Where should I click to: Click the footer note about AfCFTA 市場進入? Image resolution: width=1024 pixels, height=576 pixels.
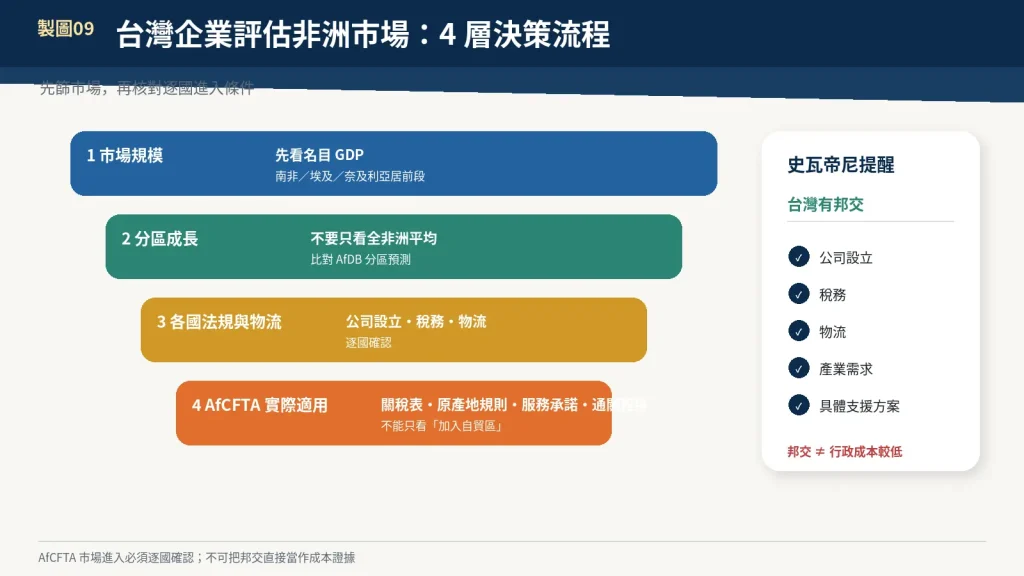(197, 558)
